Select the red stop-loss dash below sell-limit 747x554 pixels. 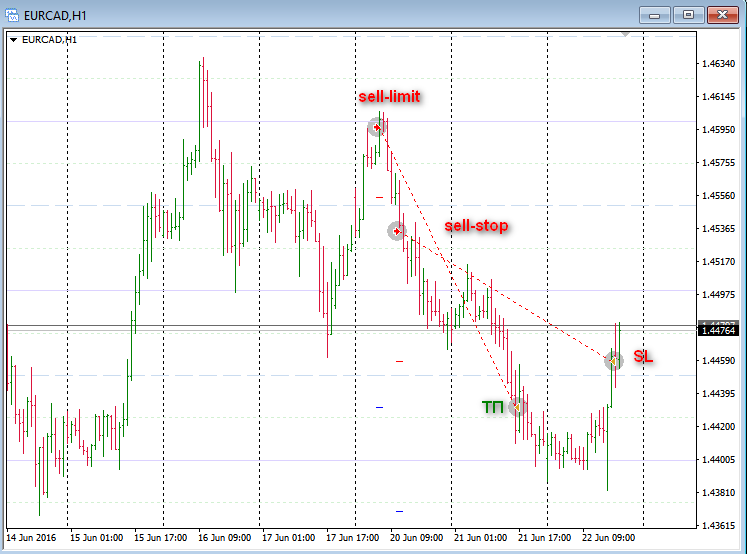click(x=379, y=197)
